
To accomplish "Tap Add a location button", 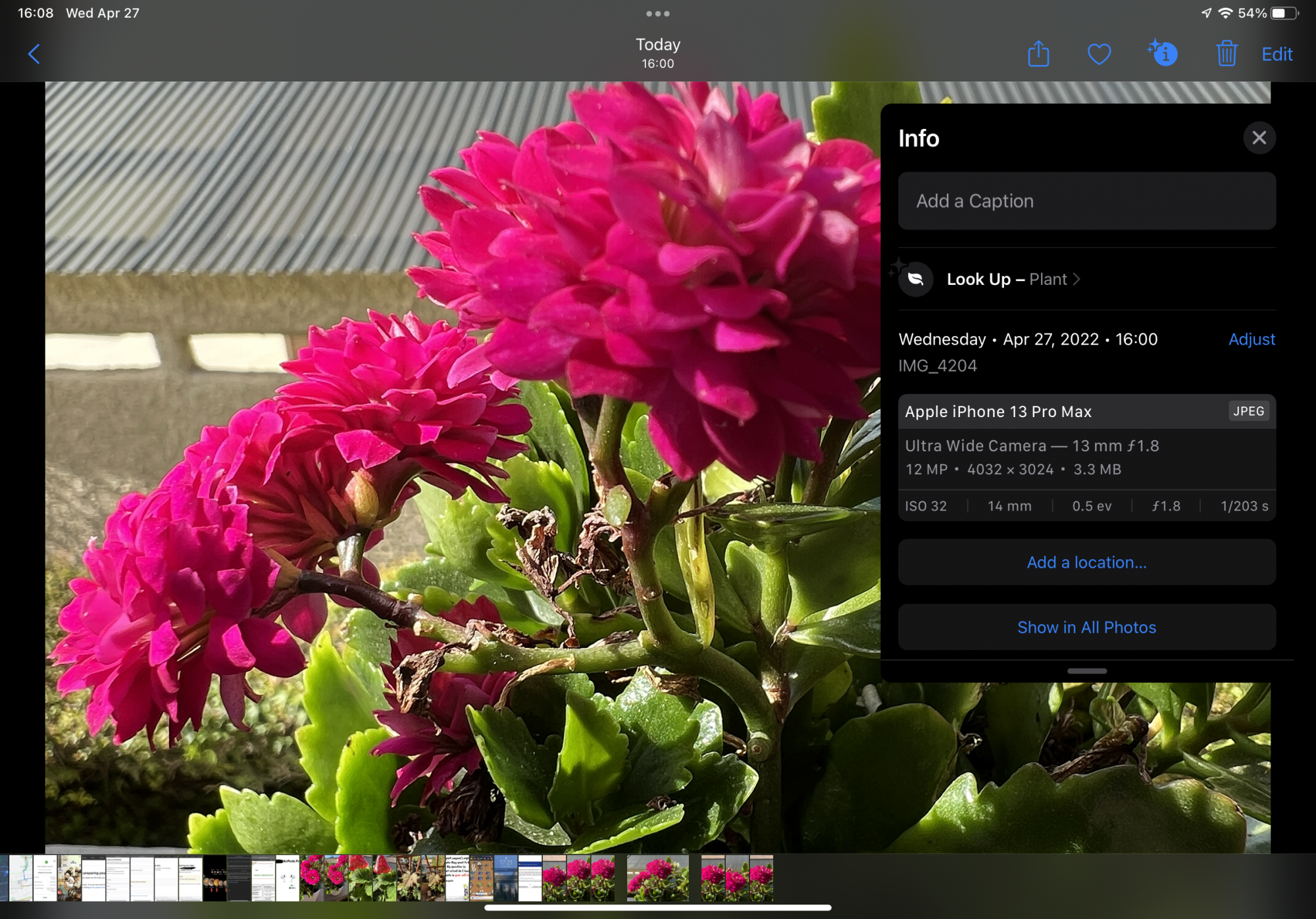I will (x=1086, y=562).
